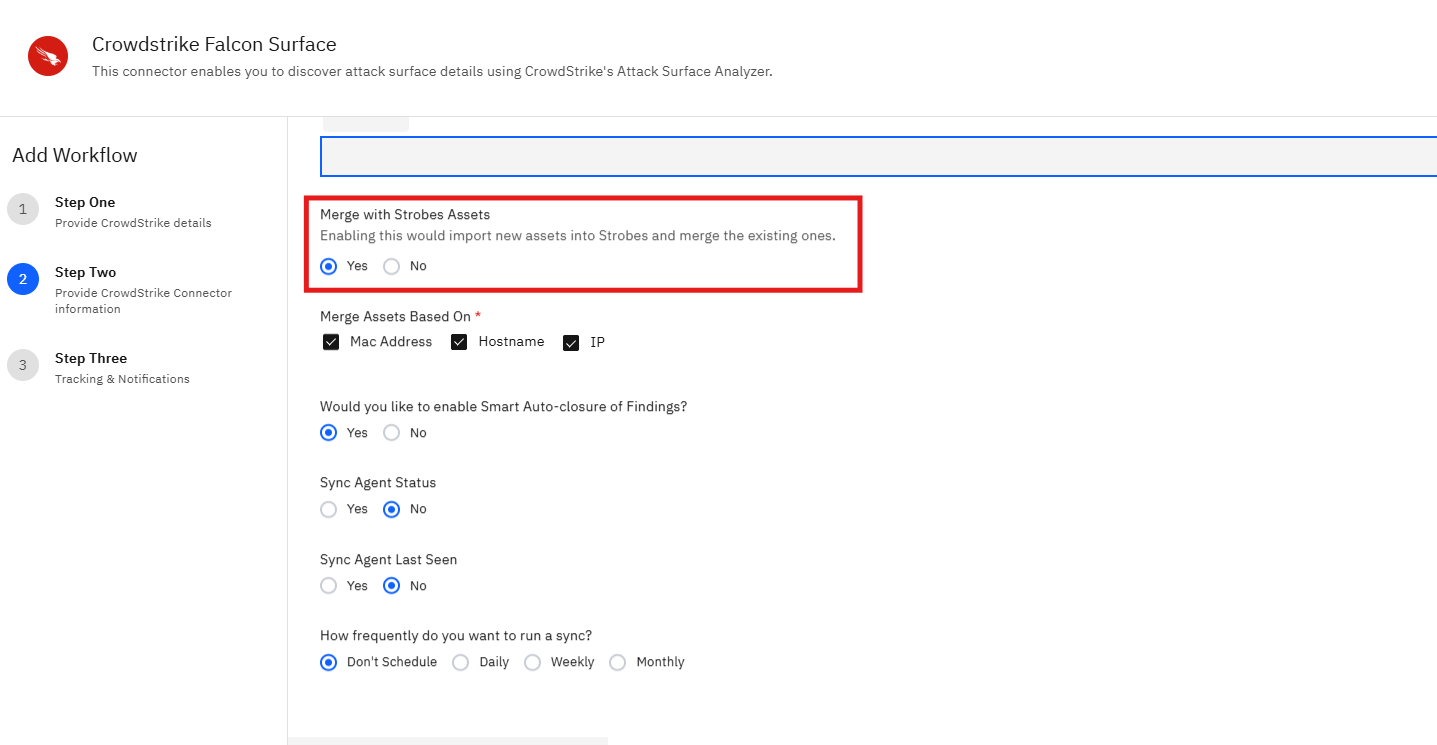1437x745 pixels.
Task: Uncheck the Hostname checkbox
Action: (x=460, y=342)
